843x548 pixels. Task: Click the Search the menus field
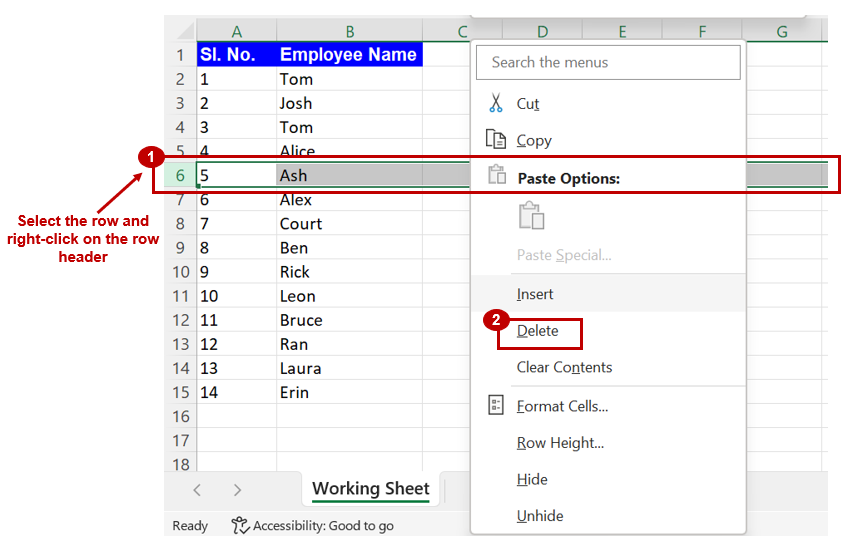608,62
